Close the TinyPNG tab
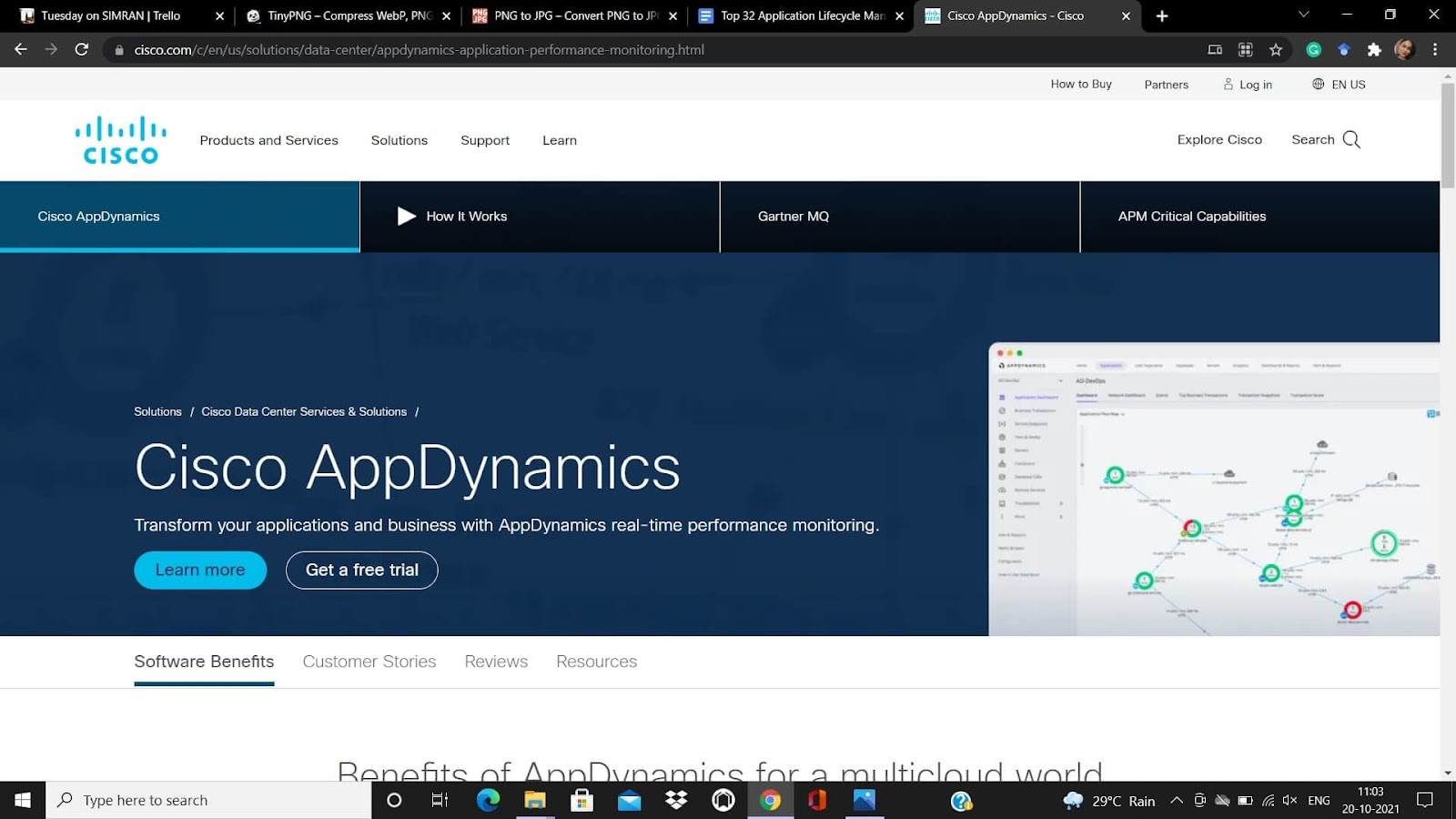This screenshot has height=819, width=1456. [447, 15]
